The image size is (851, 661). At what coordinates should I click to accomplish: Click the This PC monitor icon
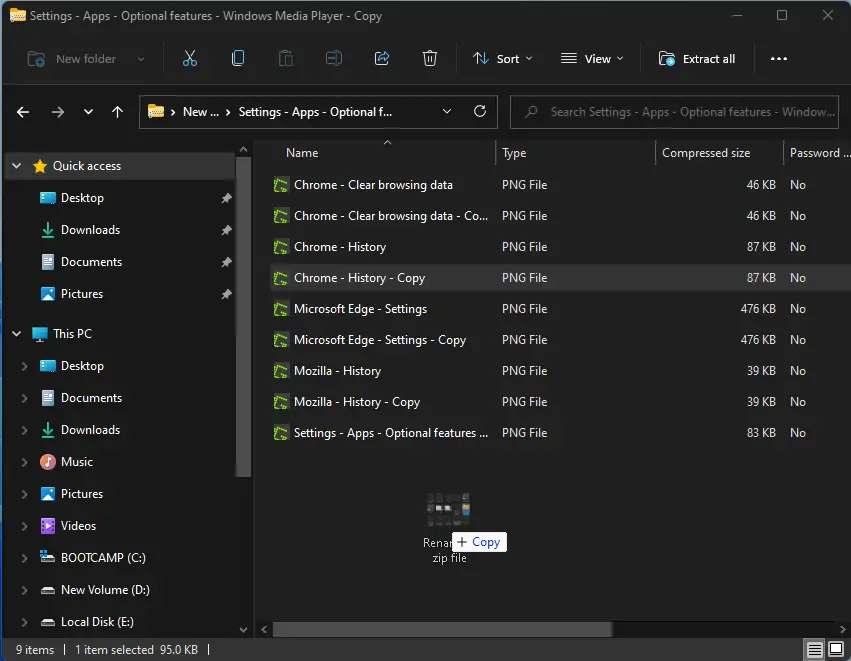40,334
